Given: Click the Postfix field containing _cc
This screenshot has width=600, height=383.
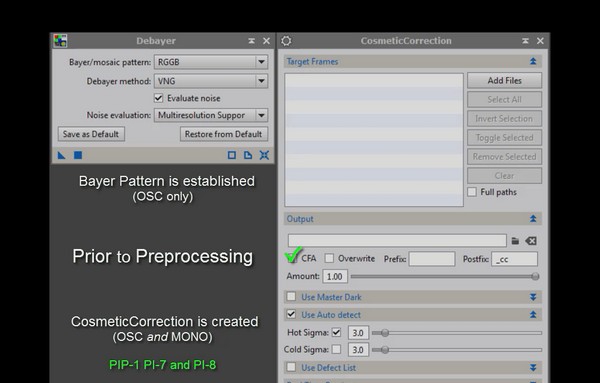Looking at the screenshot, I should coord(515,259).
